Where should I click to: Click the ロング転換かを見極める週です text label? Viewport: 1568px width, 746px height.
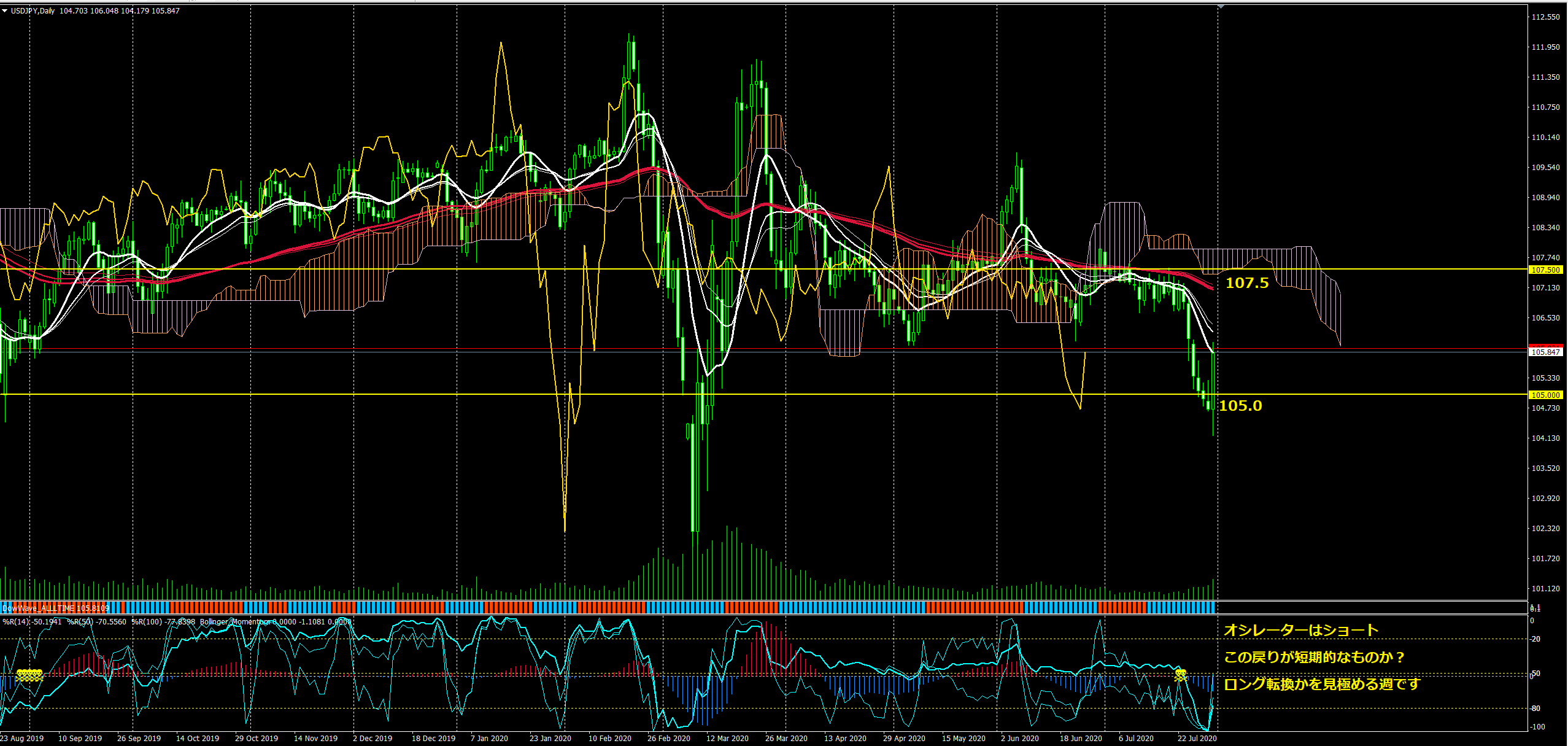click(x=1321, y=683)
